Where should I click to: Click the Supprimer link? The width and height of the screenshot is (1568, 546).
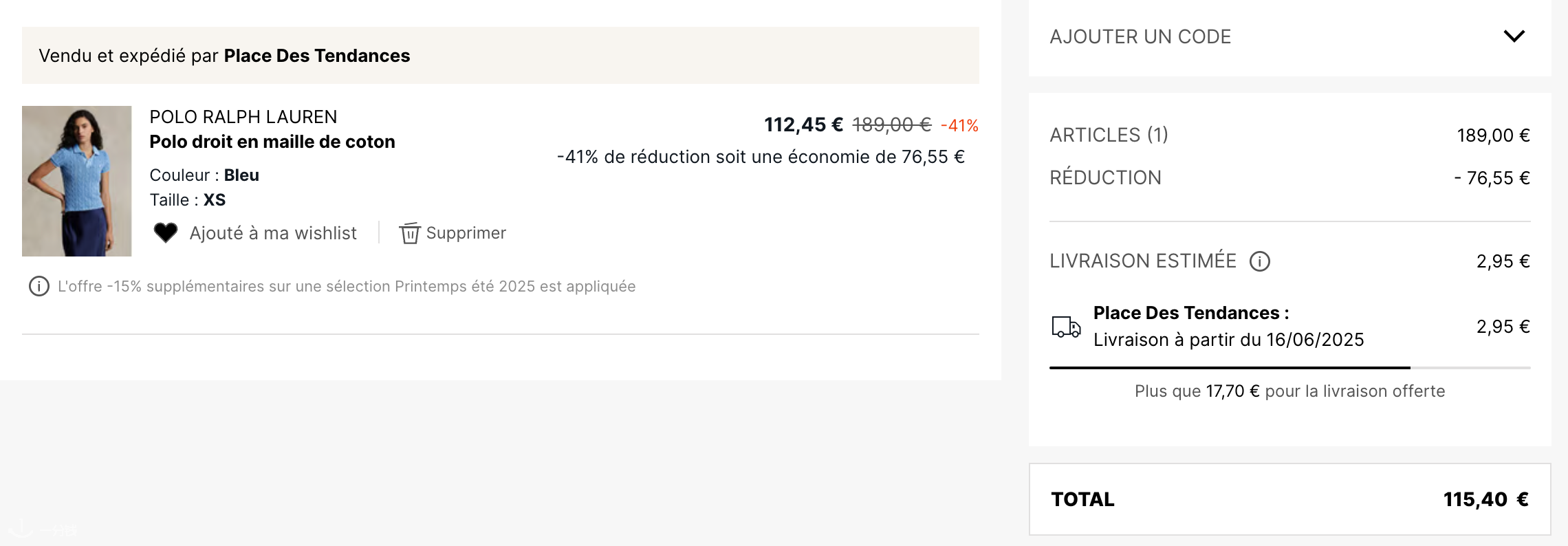pos(466,233)
